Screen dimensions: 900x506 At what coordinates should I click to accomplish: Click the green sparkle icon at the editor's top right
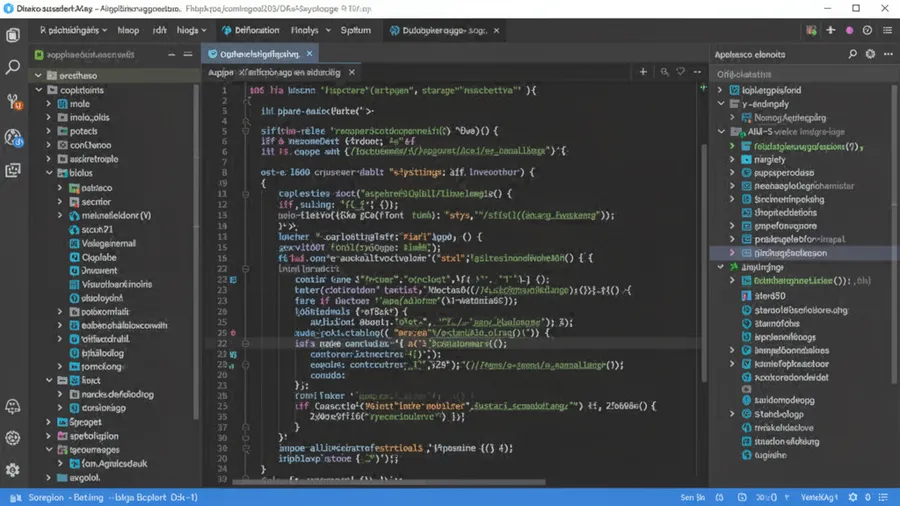point(703,88)
